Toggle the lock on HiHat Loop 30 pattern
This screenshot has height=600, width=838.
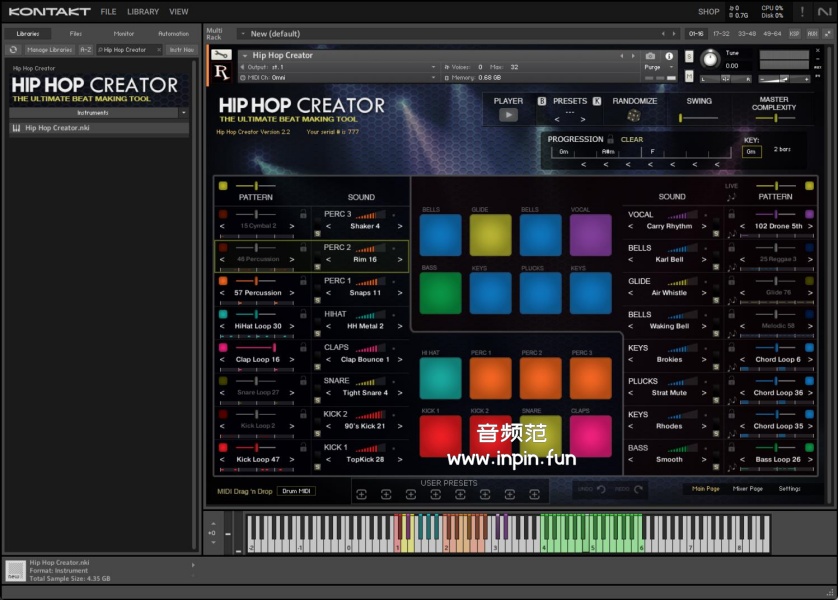[x=303, y=315]
